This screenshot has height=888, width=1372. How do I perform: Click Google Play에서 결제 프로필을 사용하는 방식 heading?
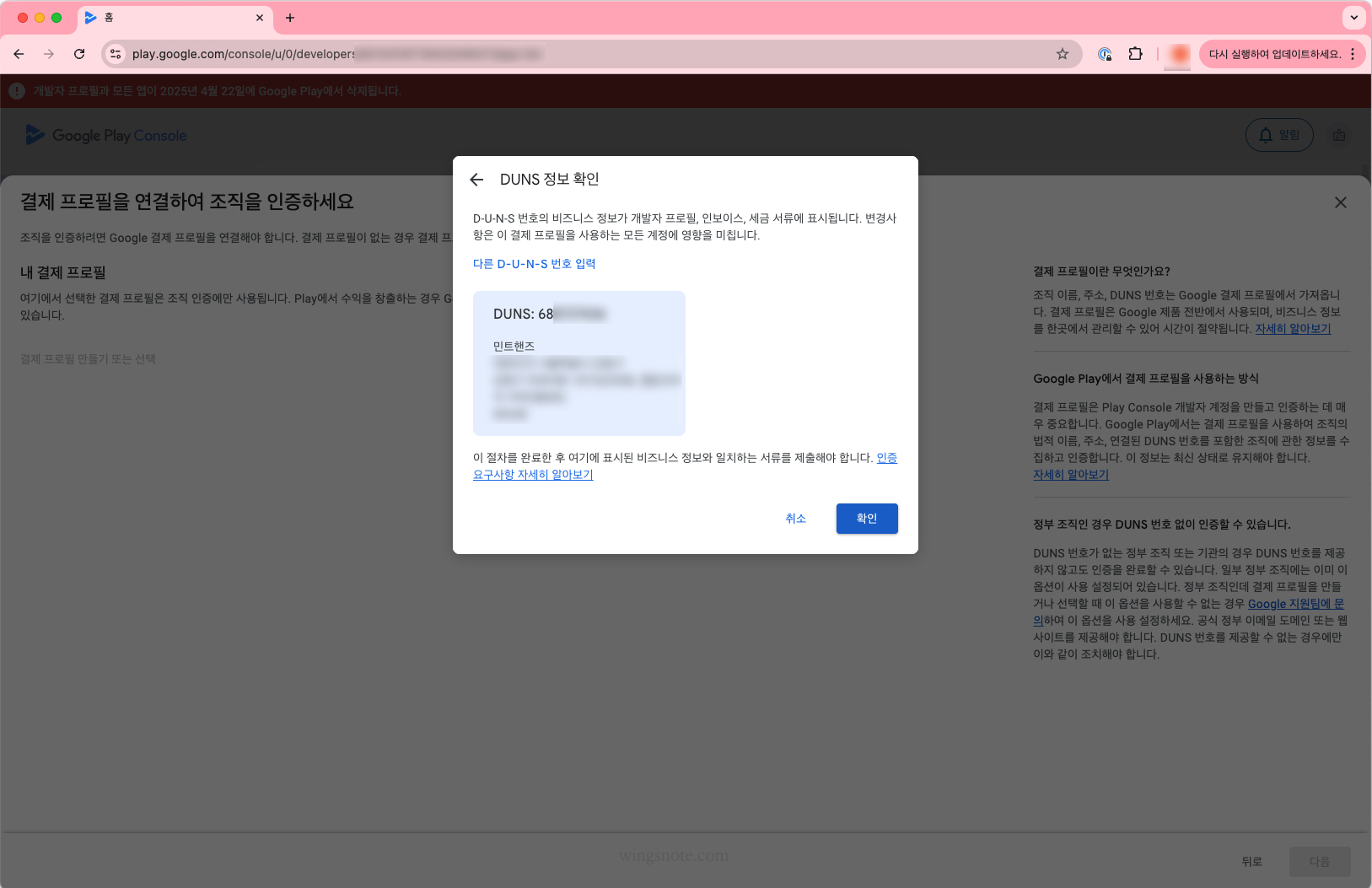pyautogui.click(x=1146, y=379)
